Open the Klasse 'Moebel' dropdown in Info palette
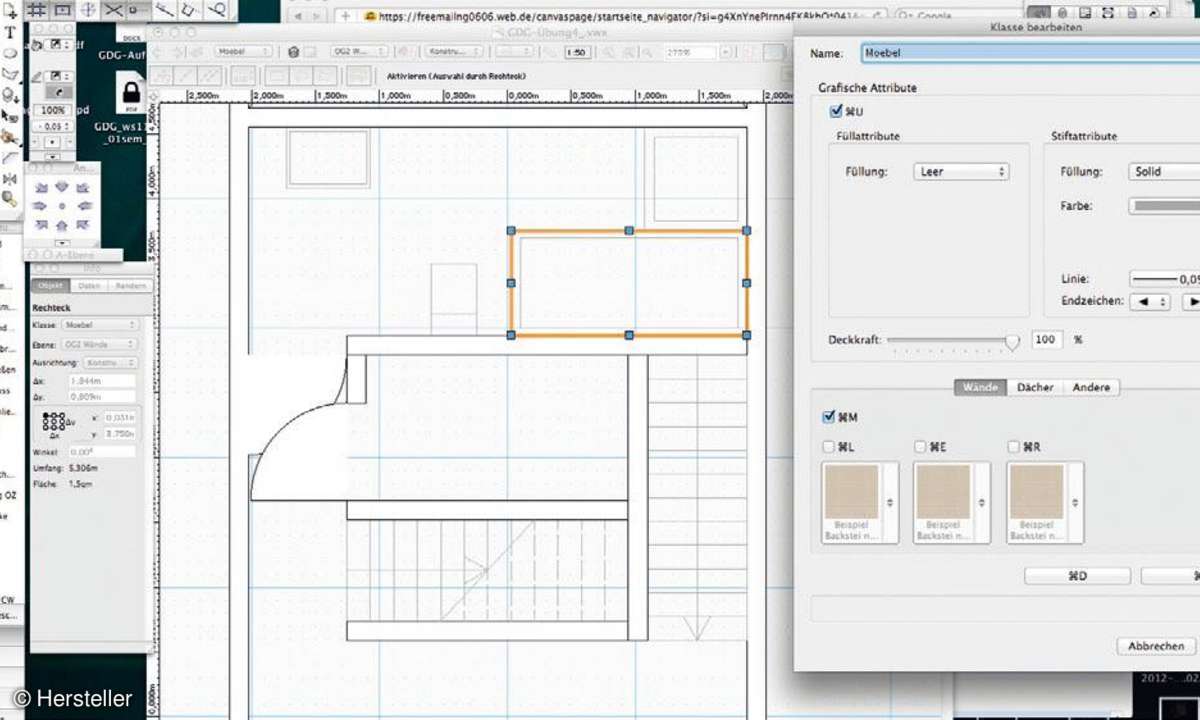Image resolution: width=1200 pixels, height=720 pixels. (99, 325)
